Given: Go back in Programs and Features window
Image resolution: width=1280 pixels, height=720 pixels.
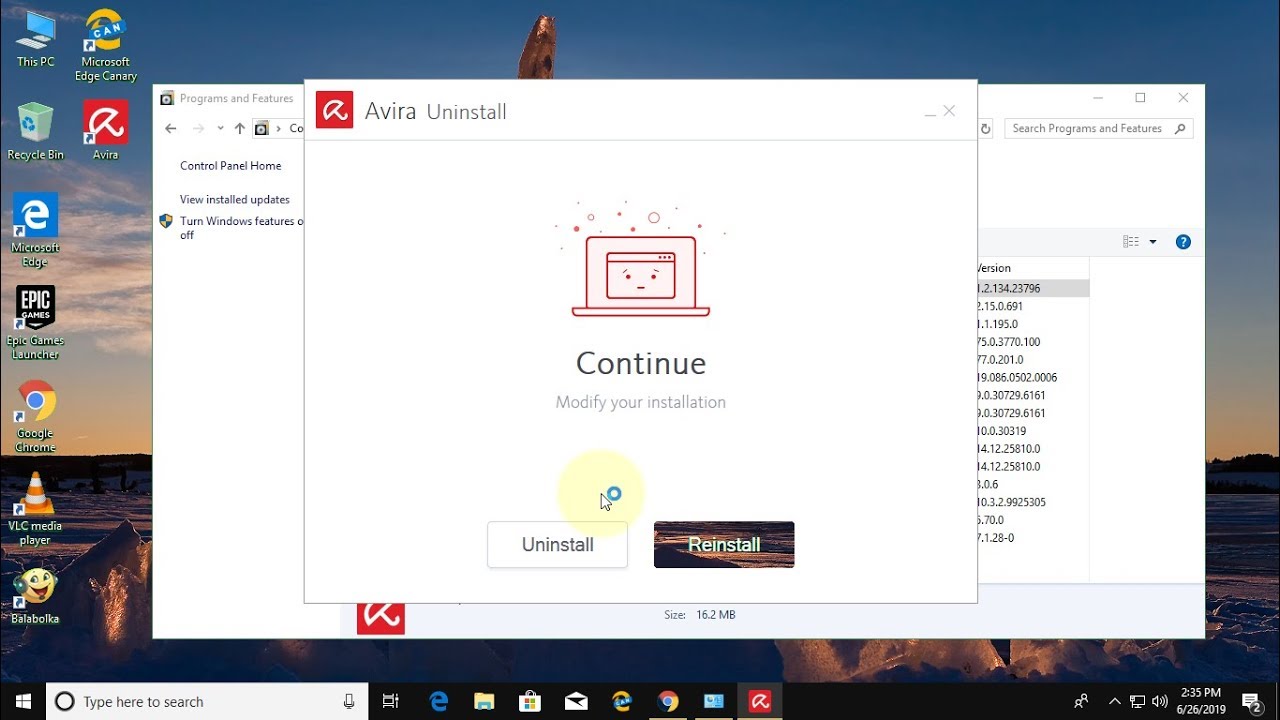Looking at the screenshot, I should [x=170, y=128].
